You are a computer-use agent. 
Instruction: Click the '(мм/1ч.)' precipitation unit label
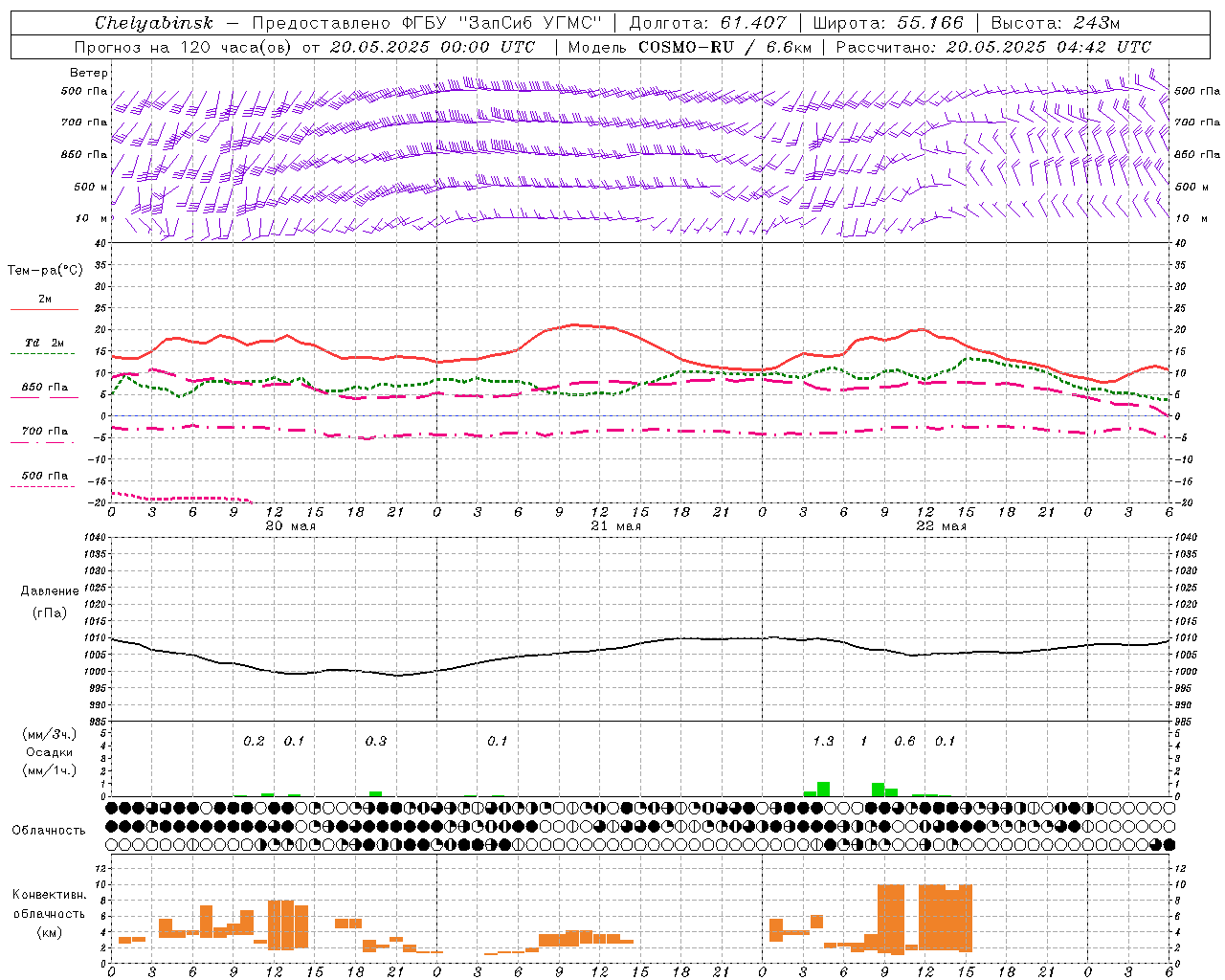[x=50, y=769]
